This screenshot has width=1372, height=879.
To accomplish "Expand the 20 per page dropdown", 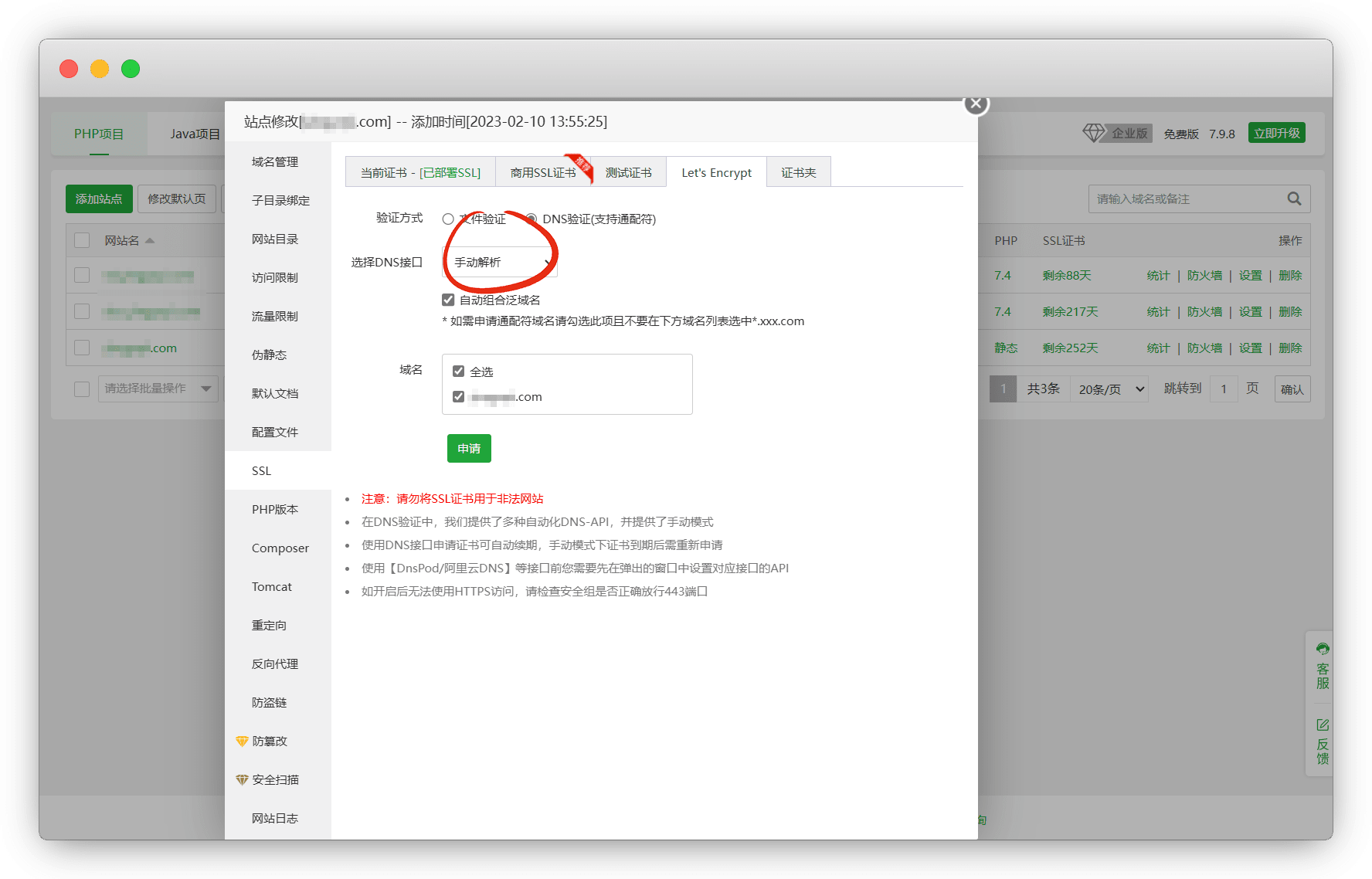I will pyautogui.click(x=1110, y=389).
